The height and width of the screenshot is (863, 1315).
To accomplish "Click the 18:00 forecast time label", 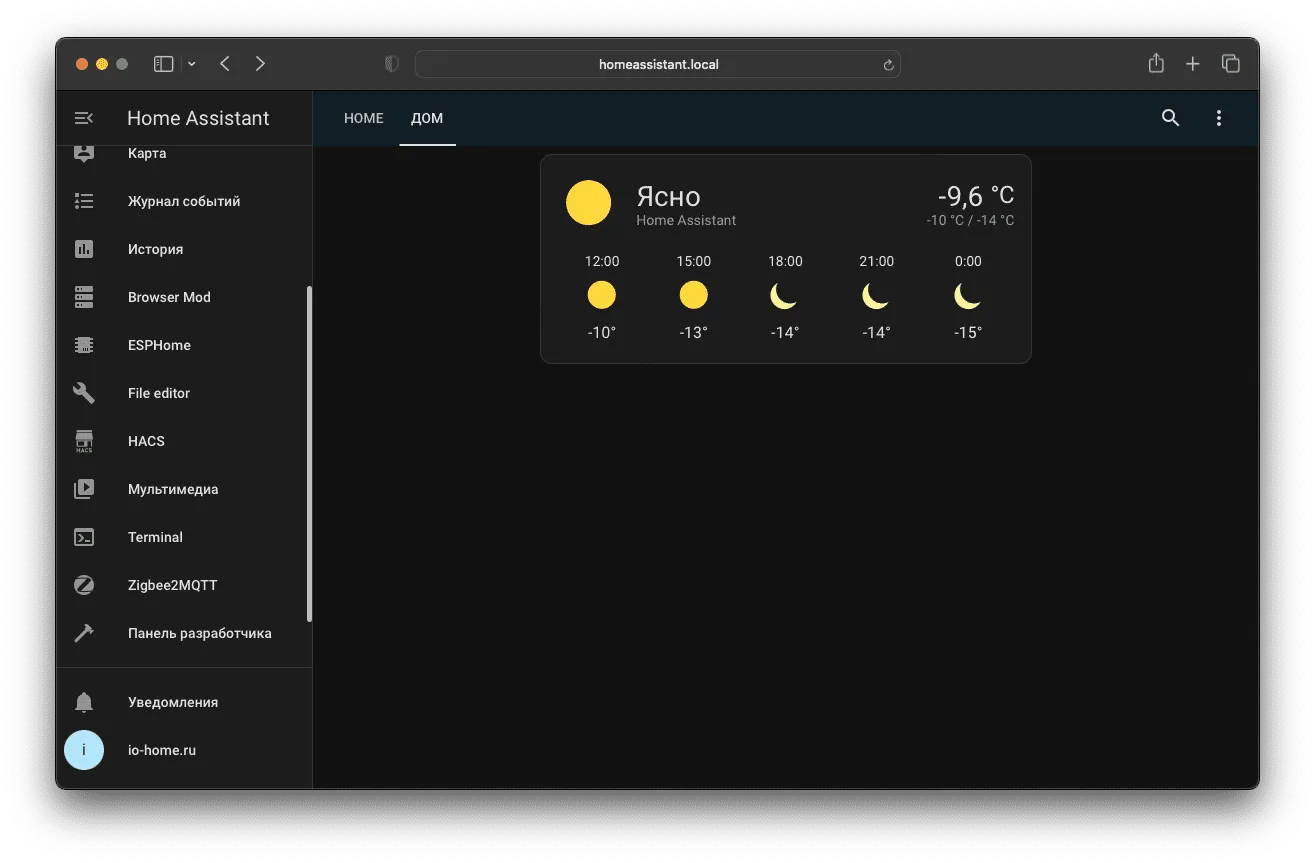I will point(785,261).
